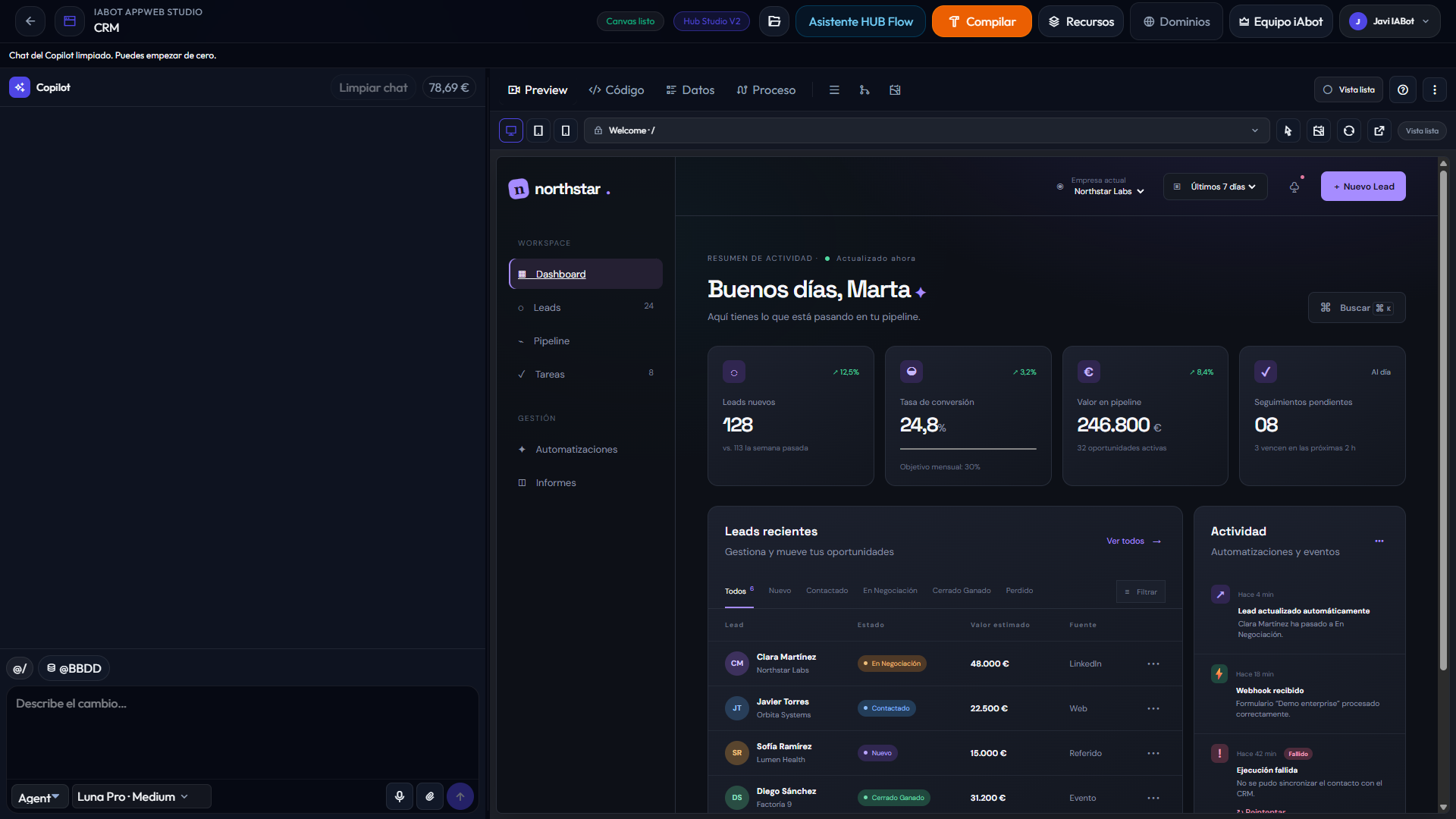Screen dimensions: 1456x819
Task: Open the three-dot more options menu
Action: (x=1435, y=89)
